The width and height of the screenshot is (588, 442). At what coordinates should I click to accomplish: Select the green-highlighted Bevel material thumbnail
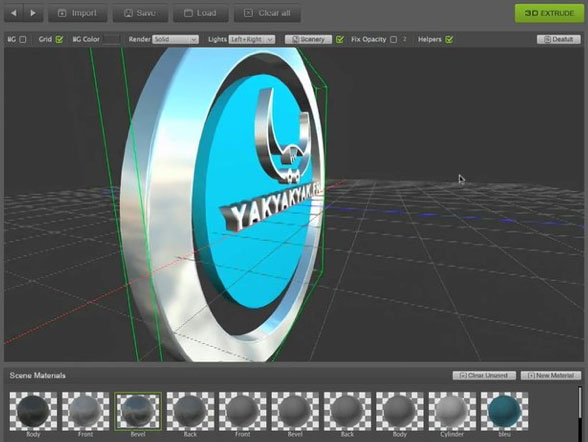pyautogui.click(x=138, y=411)
